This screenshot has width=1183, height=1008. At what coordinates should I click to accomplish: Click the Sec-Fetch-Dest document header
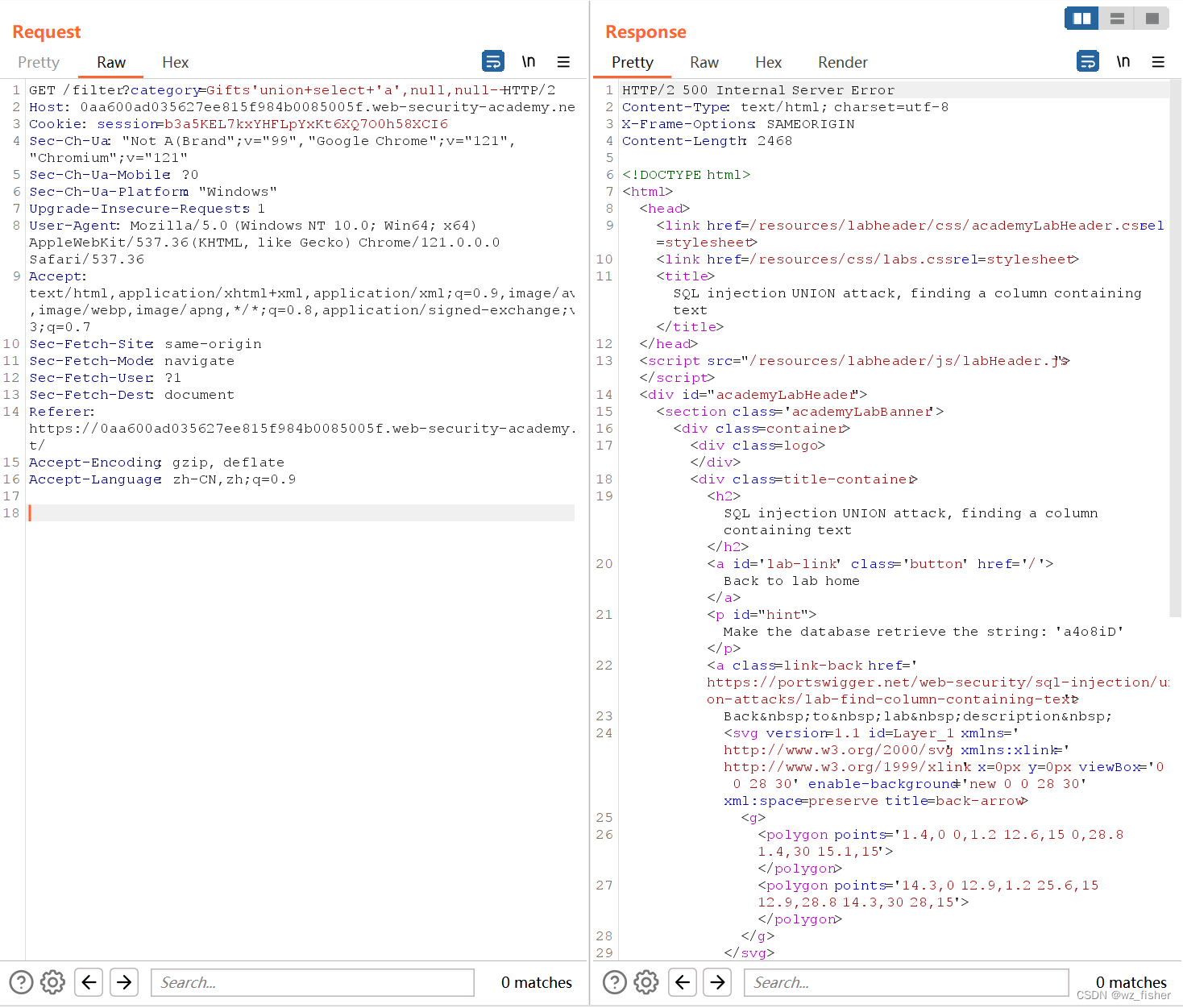(131, 395)
